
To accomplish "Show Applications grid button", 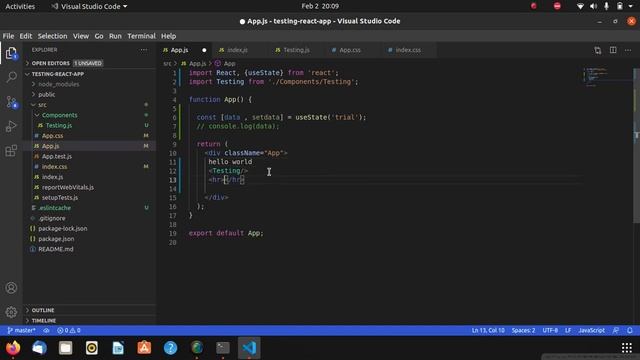I will [627, 348].
